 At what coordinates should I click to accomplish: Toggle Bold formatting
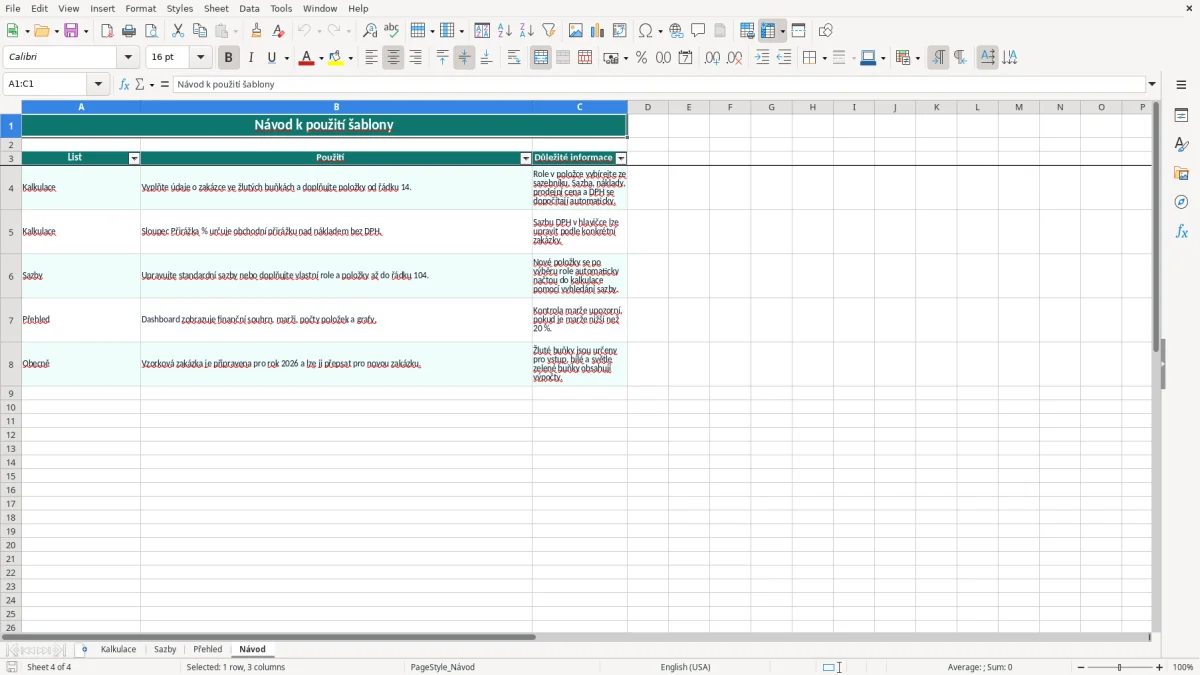coord(229,58)
